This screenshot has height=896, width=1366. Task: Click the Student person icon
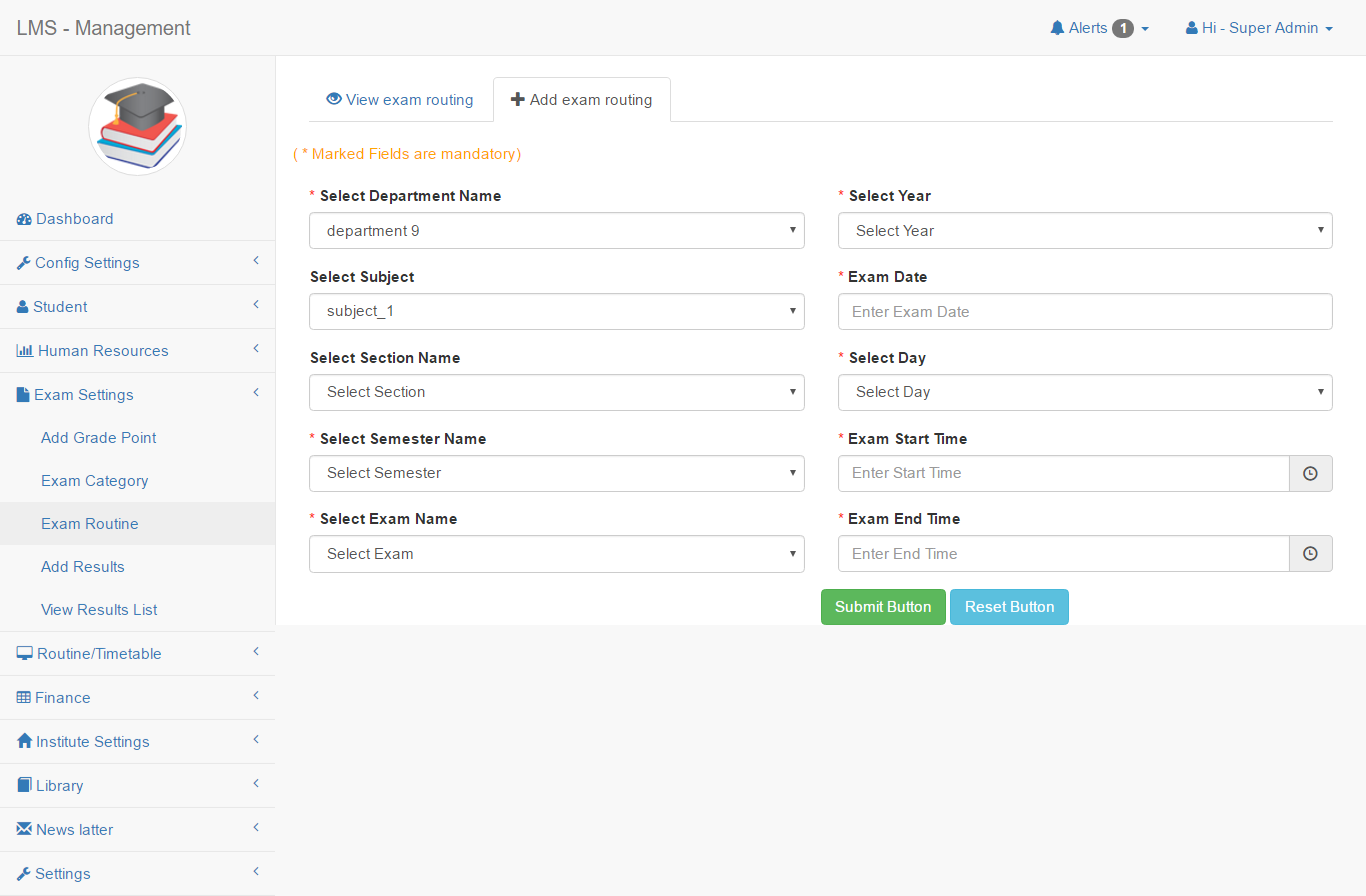pos(22,306)
